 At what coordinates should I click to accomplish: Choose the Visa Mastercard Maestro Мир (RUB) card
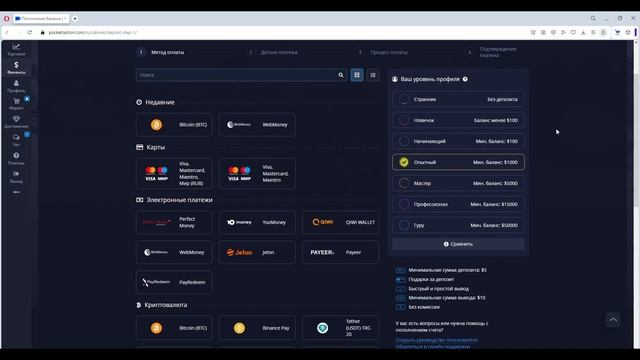(x=174, y=173)
